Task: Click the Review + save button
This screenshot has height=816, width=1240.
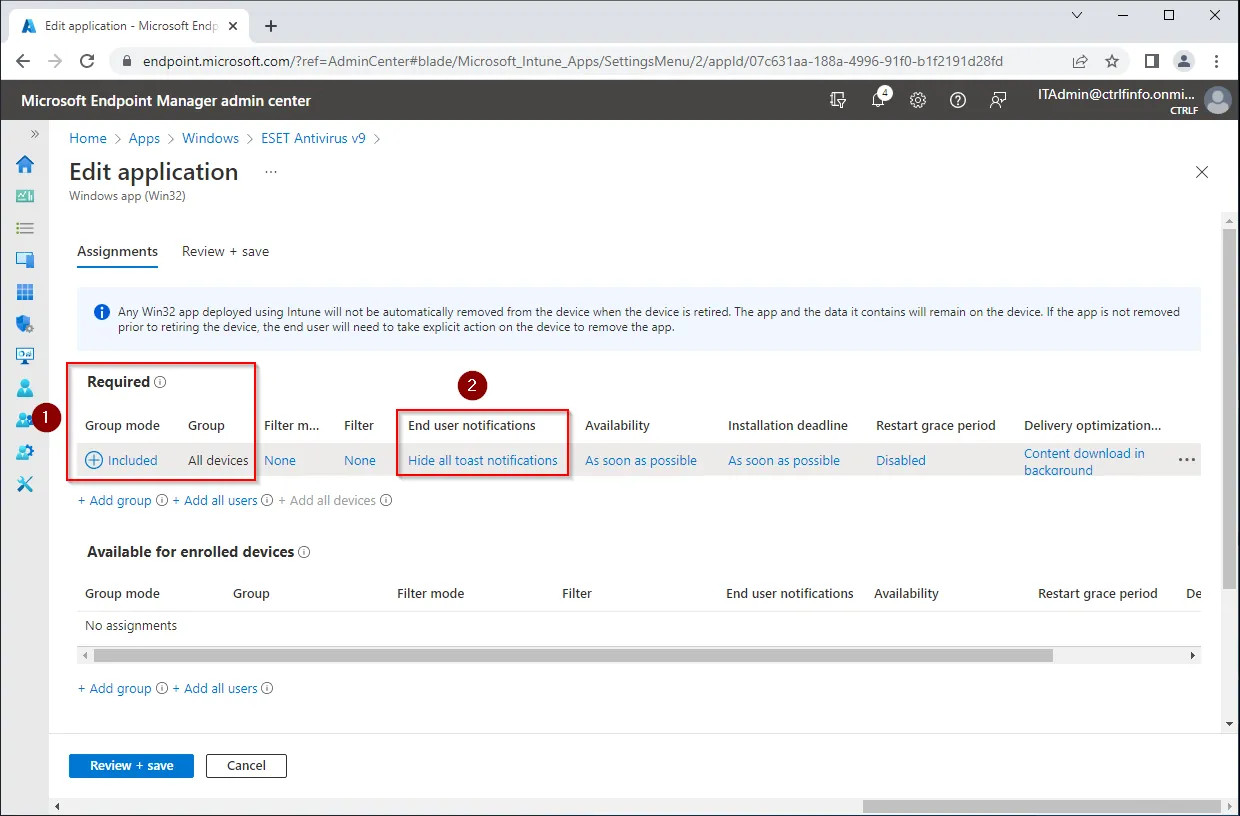Action: pos(131,766)
